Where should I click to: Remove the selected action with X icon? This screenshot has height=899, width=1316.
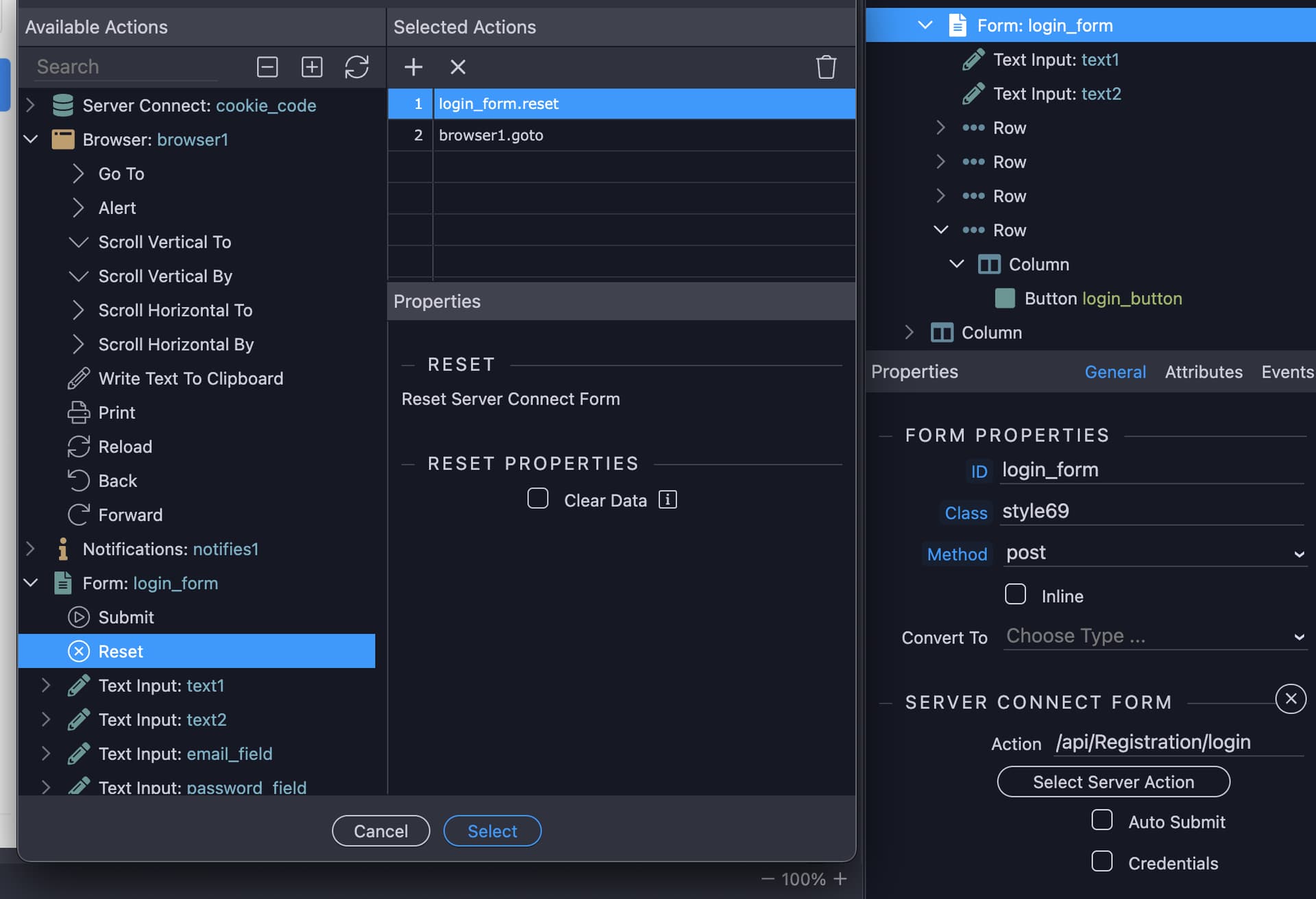tap(458, 67)
